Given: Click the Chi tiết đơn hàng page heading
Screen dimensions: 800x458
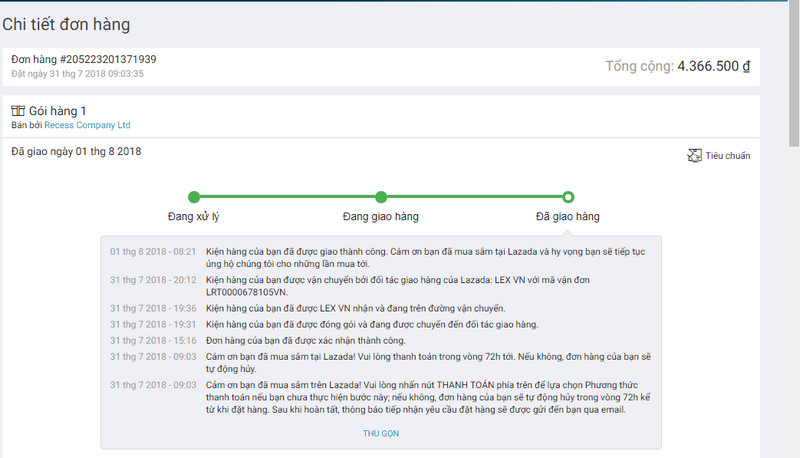Looking at the screenshot, I should click(x=66, y=24).
